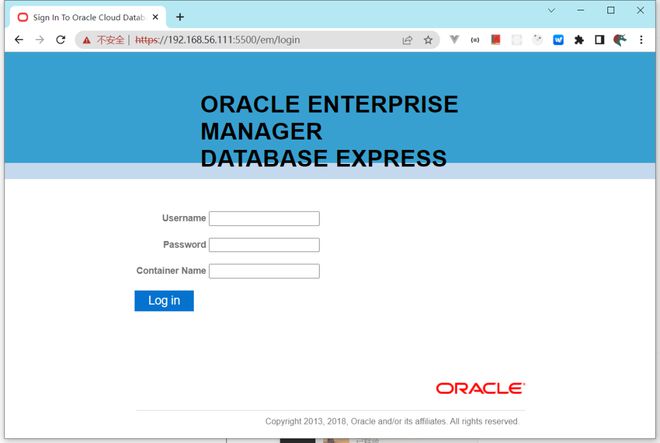Click the red Oracle logo

(x=480, y=388)
